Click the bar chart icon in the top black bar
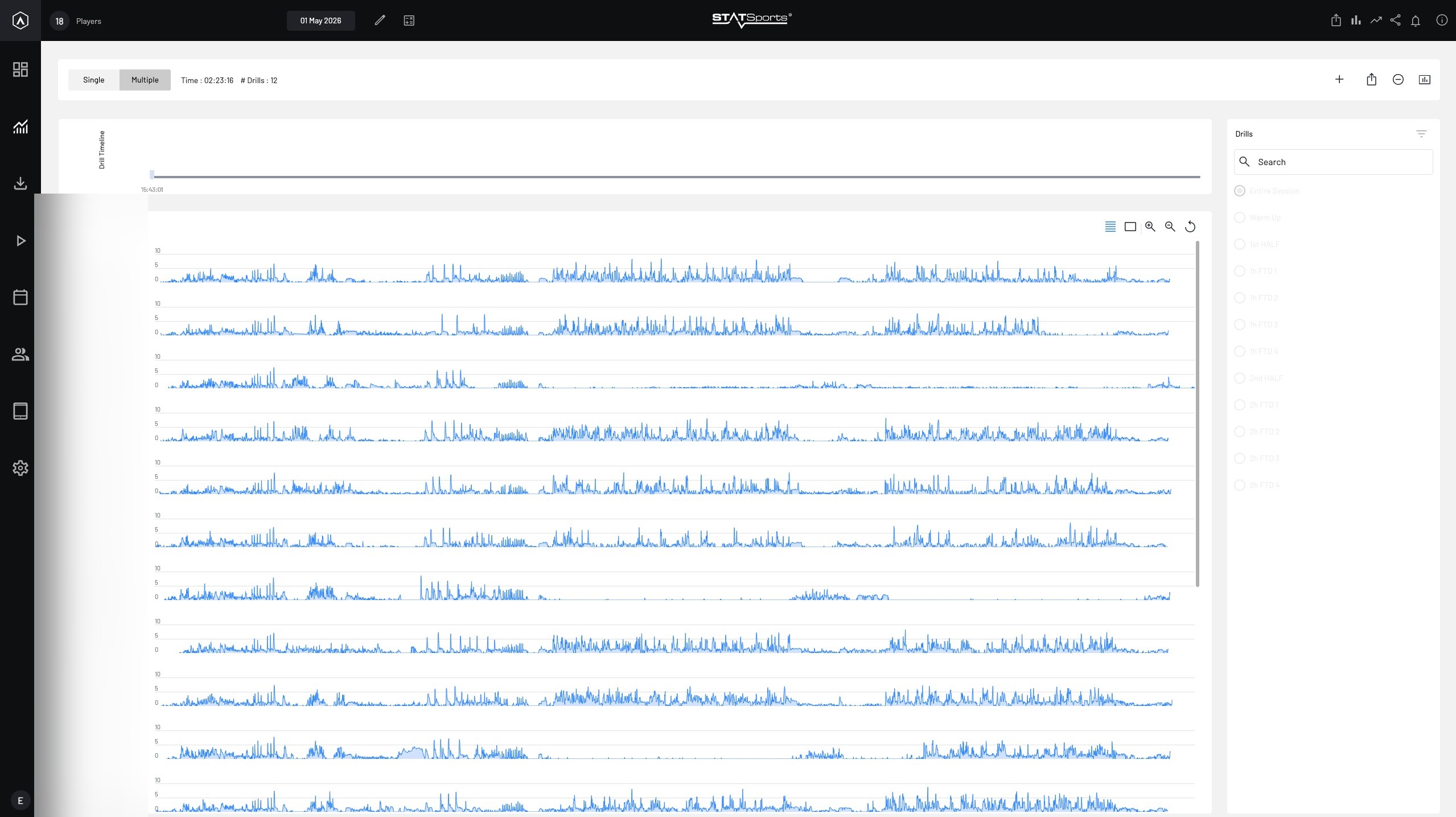Screen dimensions: 1456x817 (x=1356, y=20)
